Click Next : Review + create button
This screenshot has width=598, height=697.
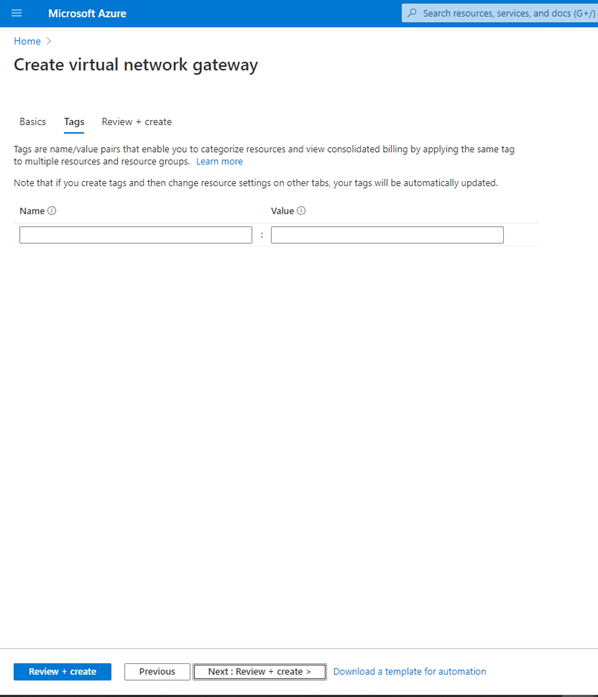[x=260, y=672]
